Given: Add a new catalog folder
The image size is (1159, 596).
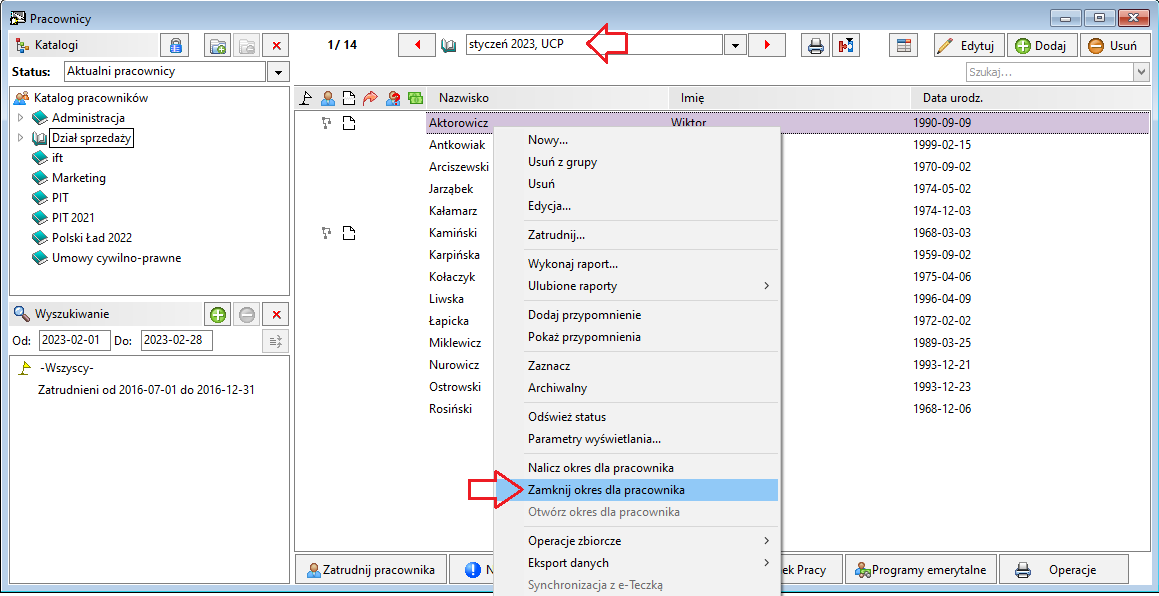Looking at the screenshot, I should coord(218,45).
